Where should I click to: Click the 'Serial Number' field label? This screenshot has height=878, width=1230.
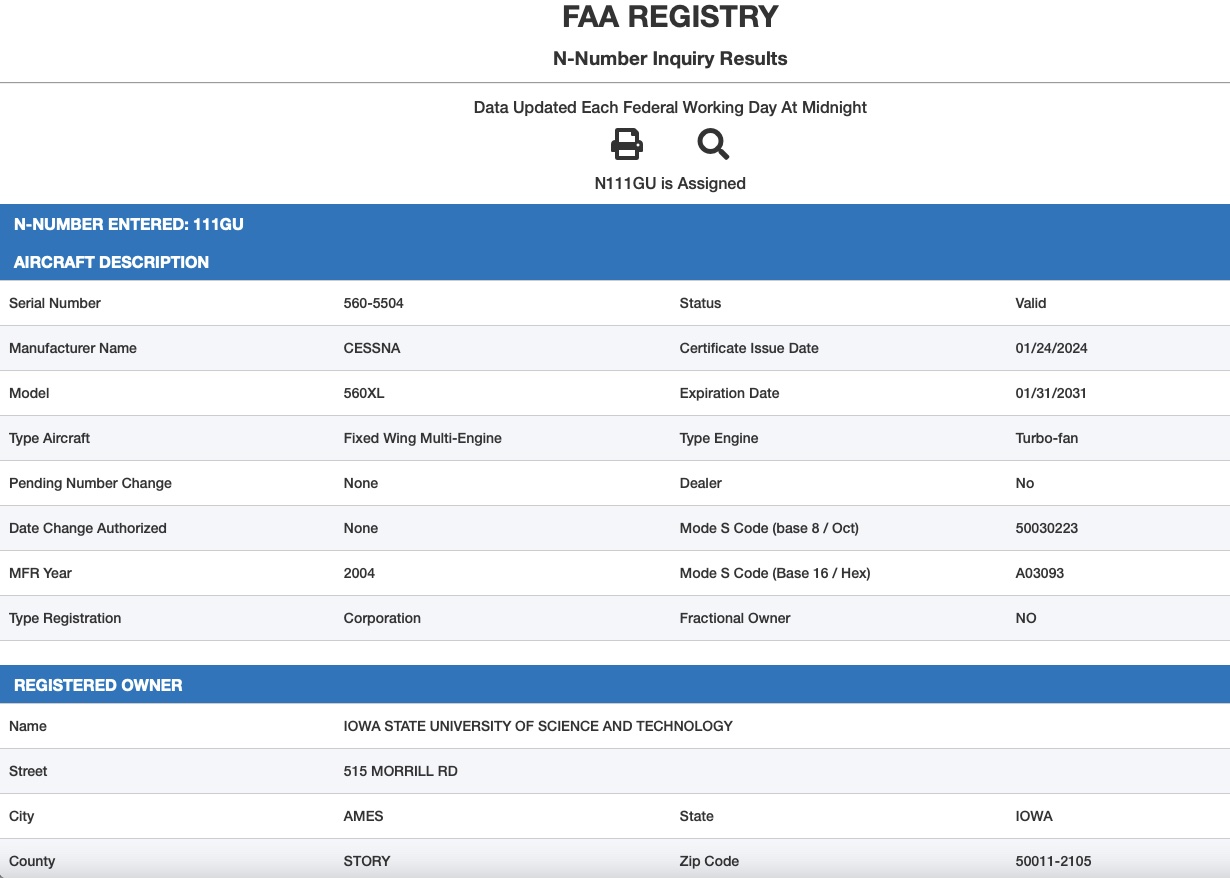pos(55,303)
